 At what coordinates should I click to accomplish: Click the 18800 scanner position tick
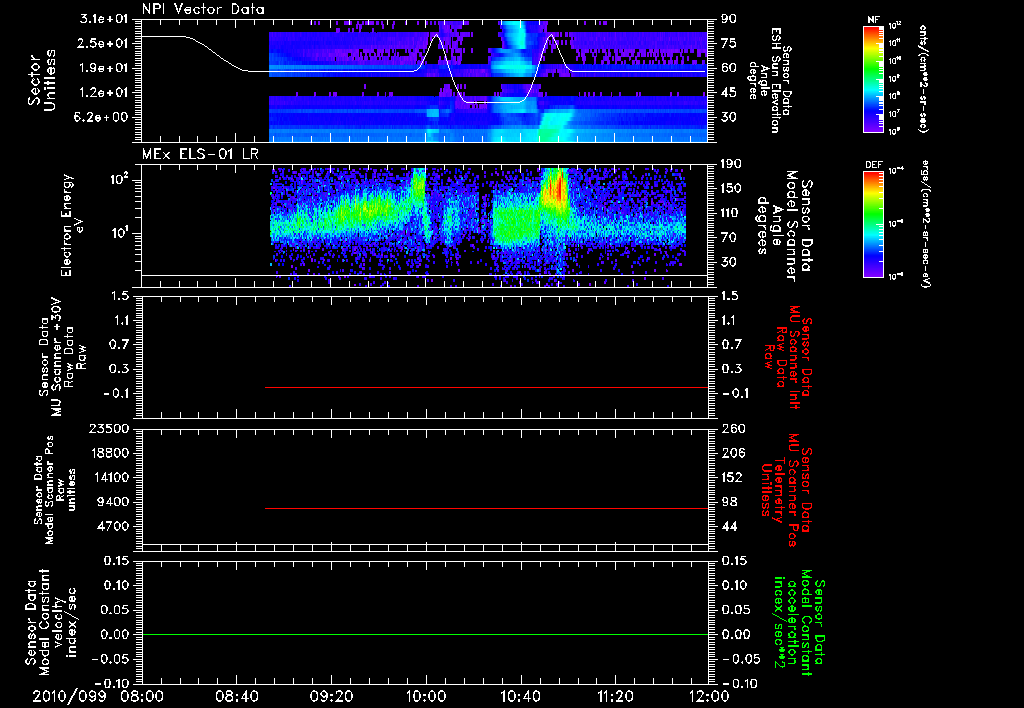coord(109,453)
